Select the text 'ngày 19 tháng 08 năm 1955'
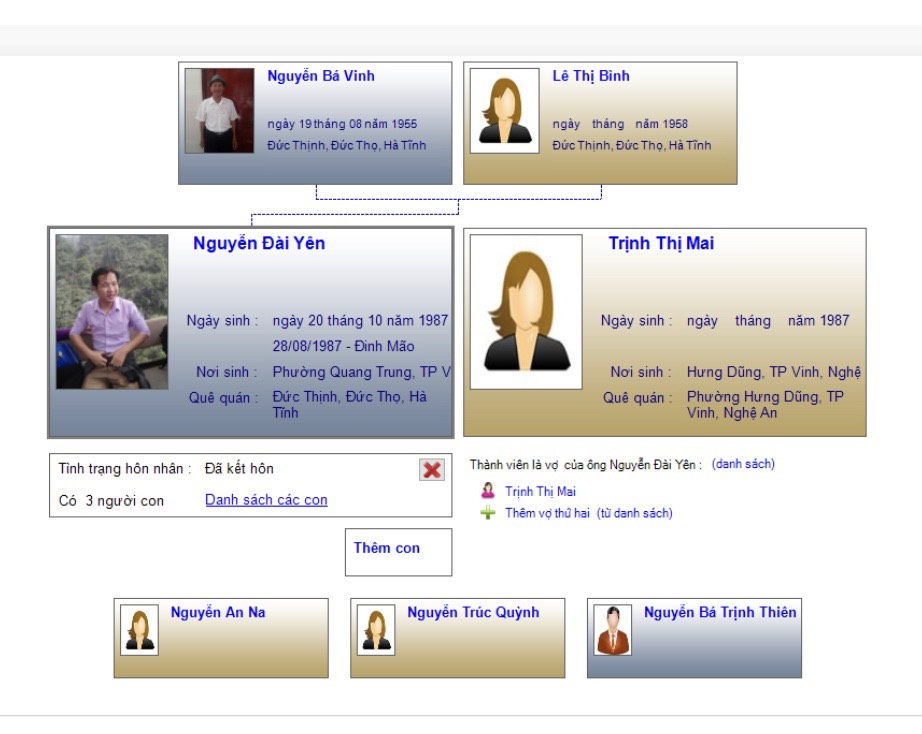Viewport: 922px width, 734px height. 342,124
